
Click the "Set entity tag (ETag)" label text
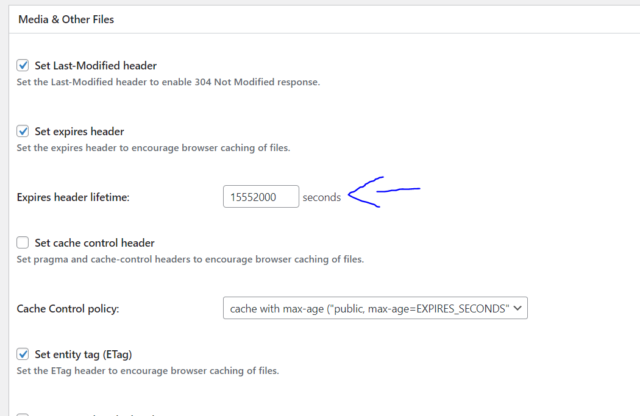83,354
